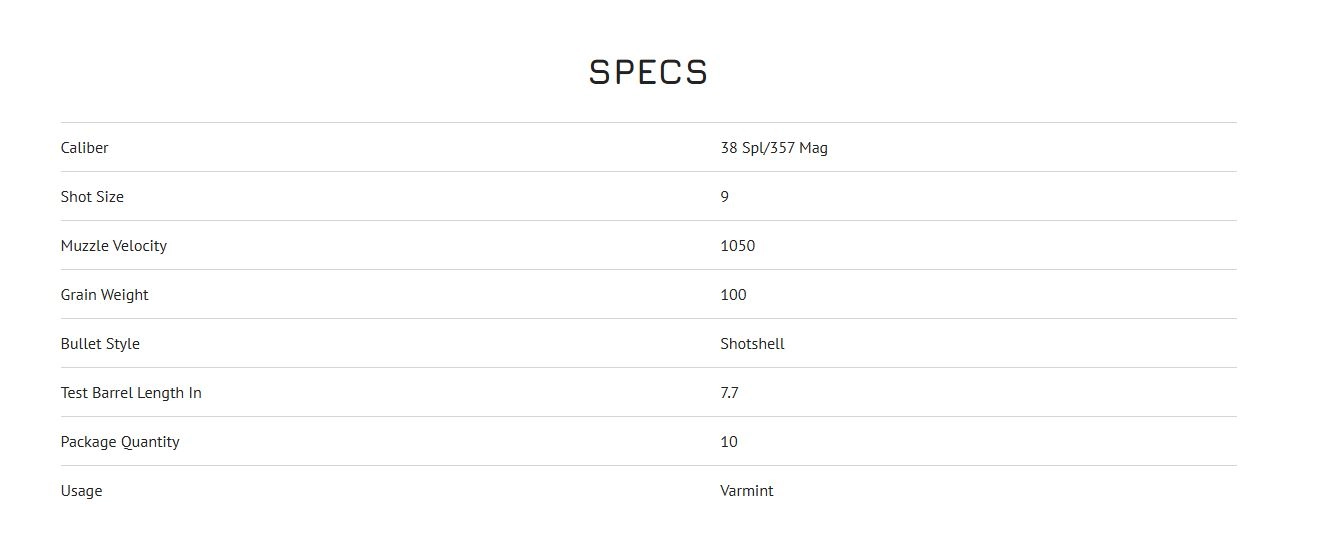This screenshot has height=537, width=1334.
Task: Click the Bullet Style label
Action: pyautogui.click(x=100, y=344)
